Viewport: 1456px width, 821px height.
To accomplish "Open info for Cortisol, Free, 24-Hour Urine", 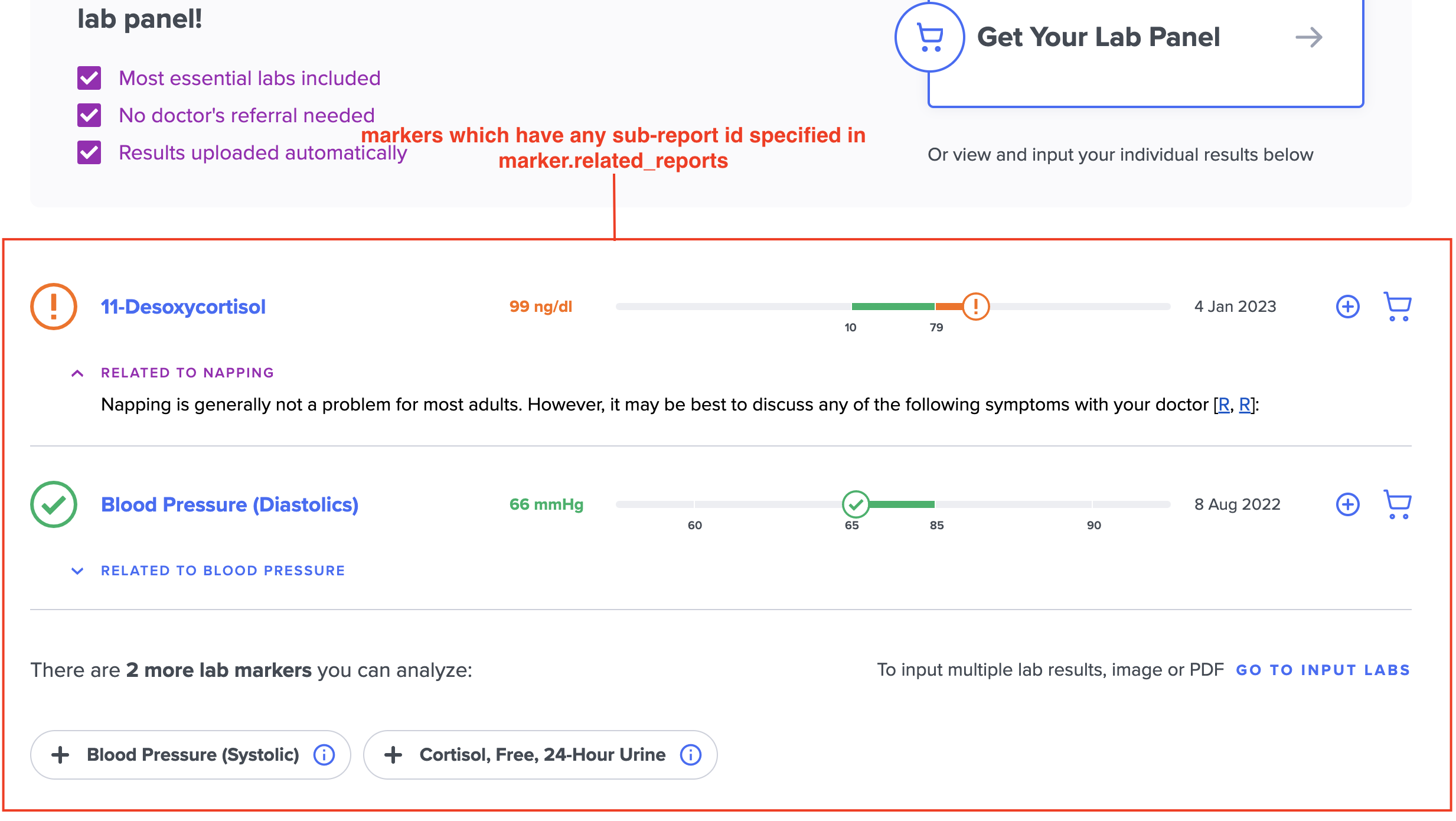I will [691, 754].
